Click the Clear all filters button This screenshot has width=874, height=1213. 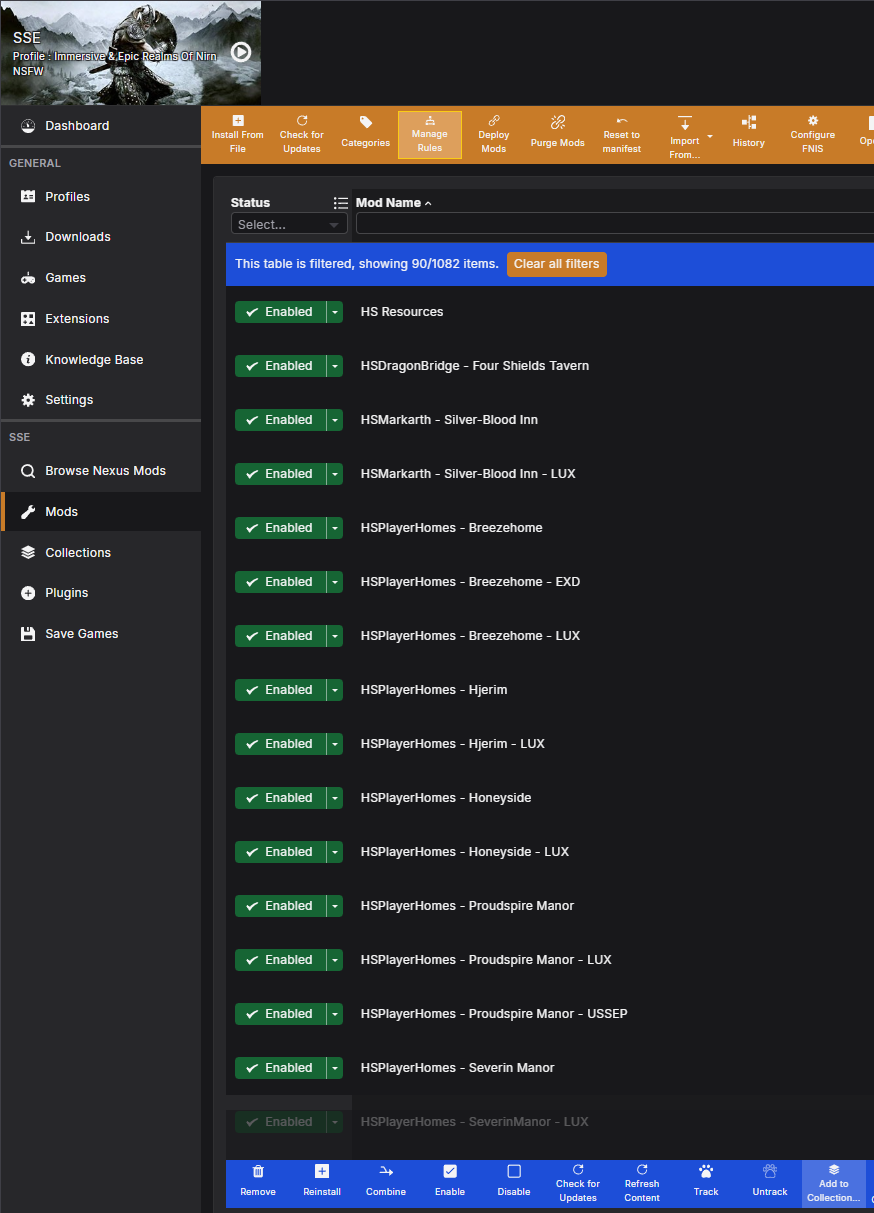click(556, 264)
